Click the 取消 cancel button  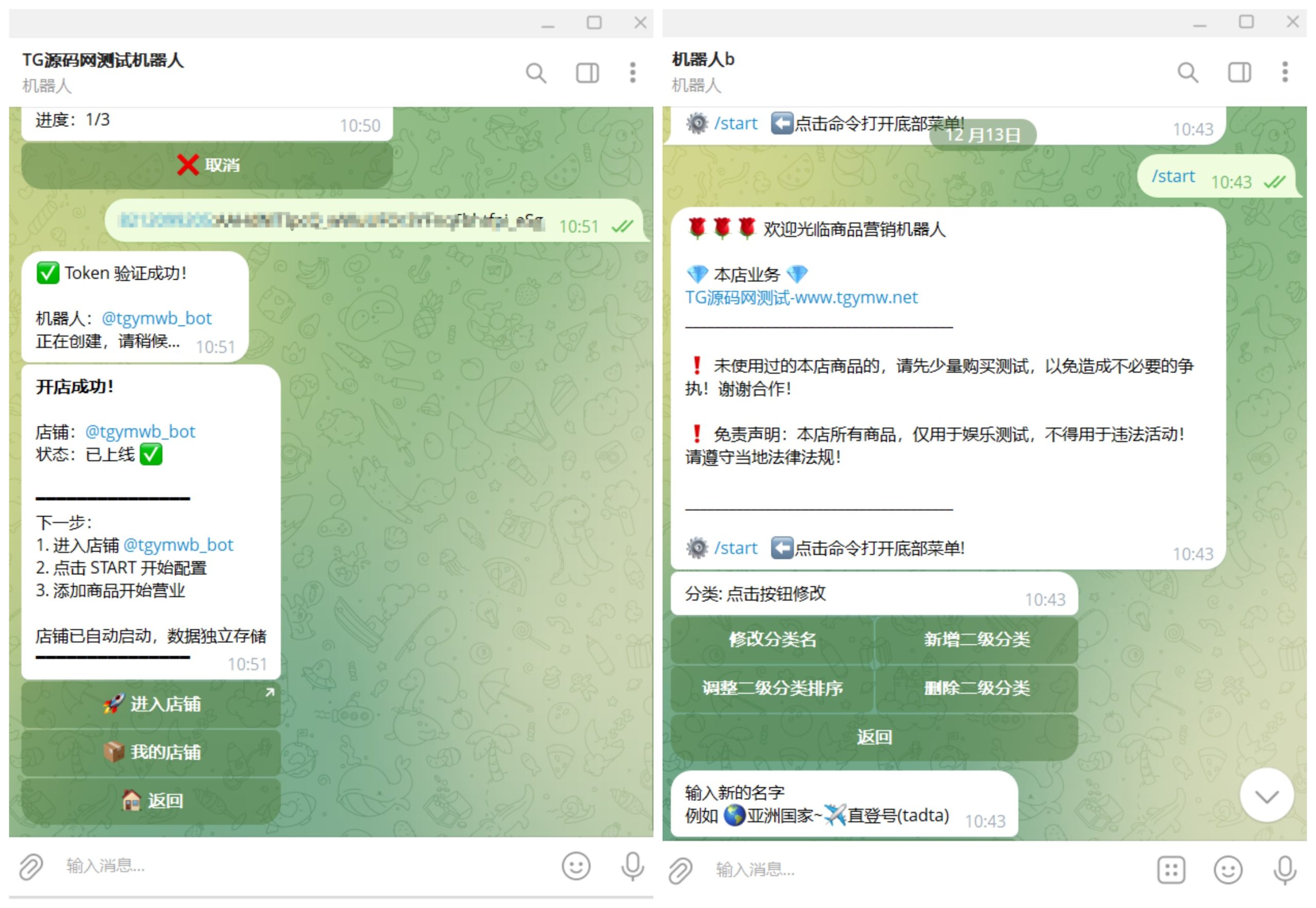click(207, 166)
